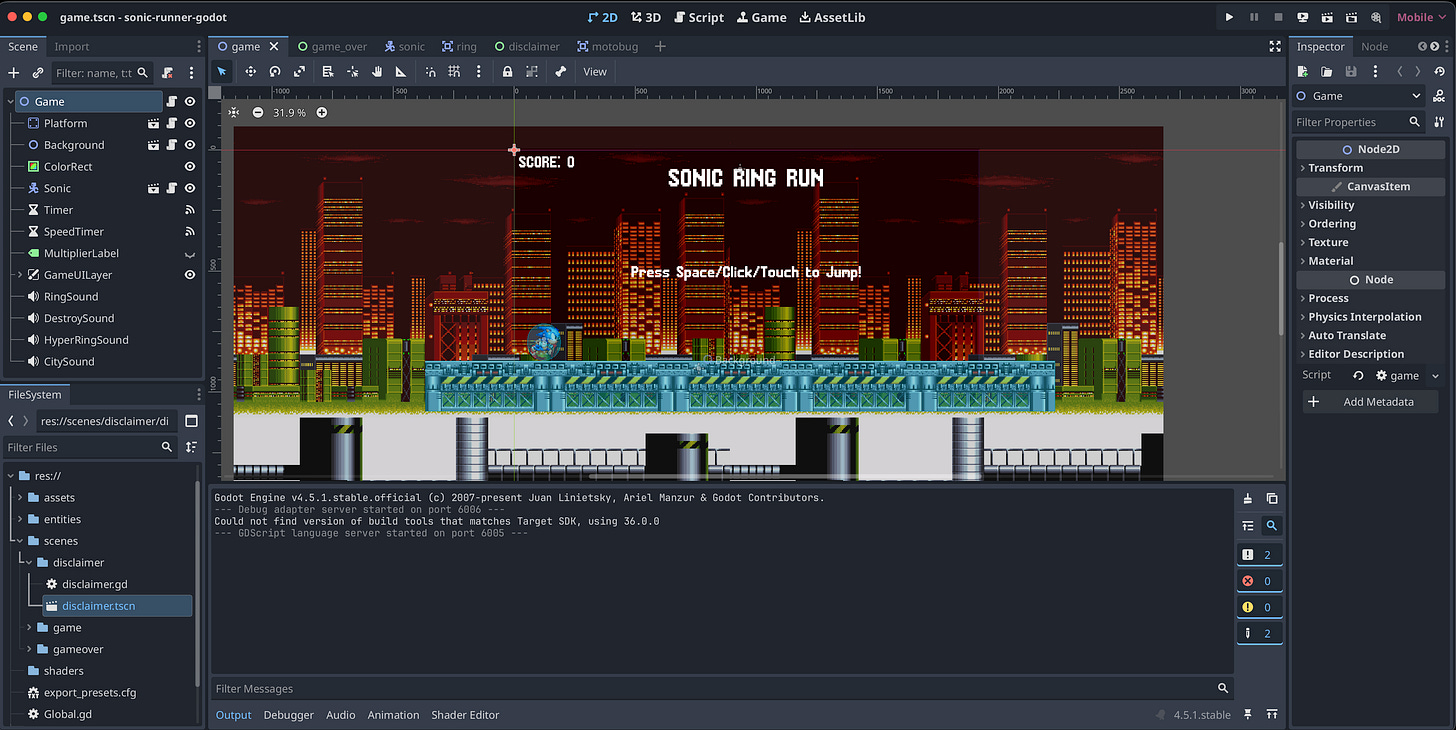Viewport: 1456px width, 730px height.
Task: Toggle smart snap in the toolbar
Action: click(430, 72)
